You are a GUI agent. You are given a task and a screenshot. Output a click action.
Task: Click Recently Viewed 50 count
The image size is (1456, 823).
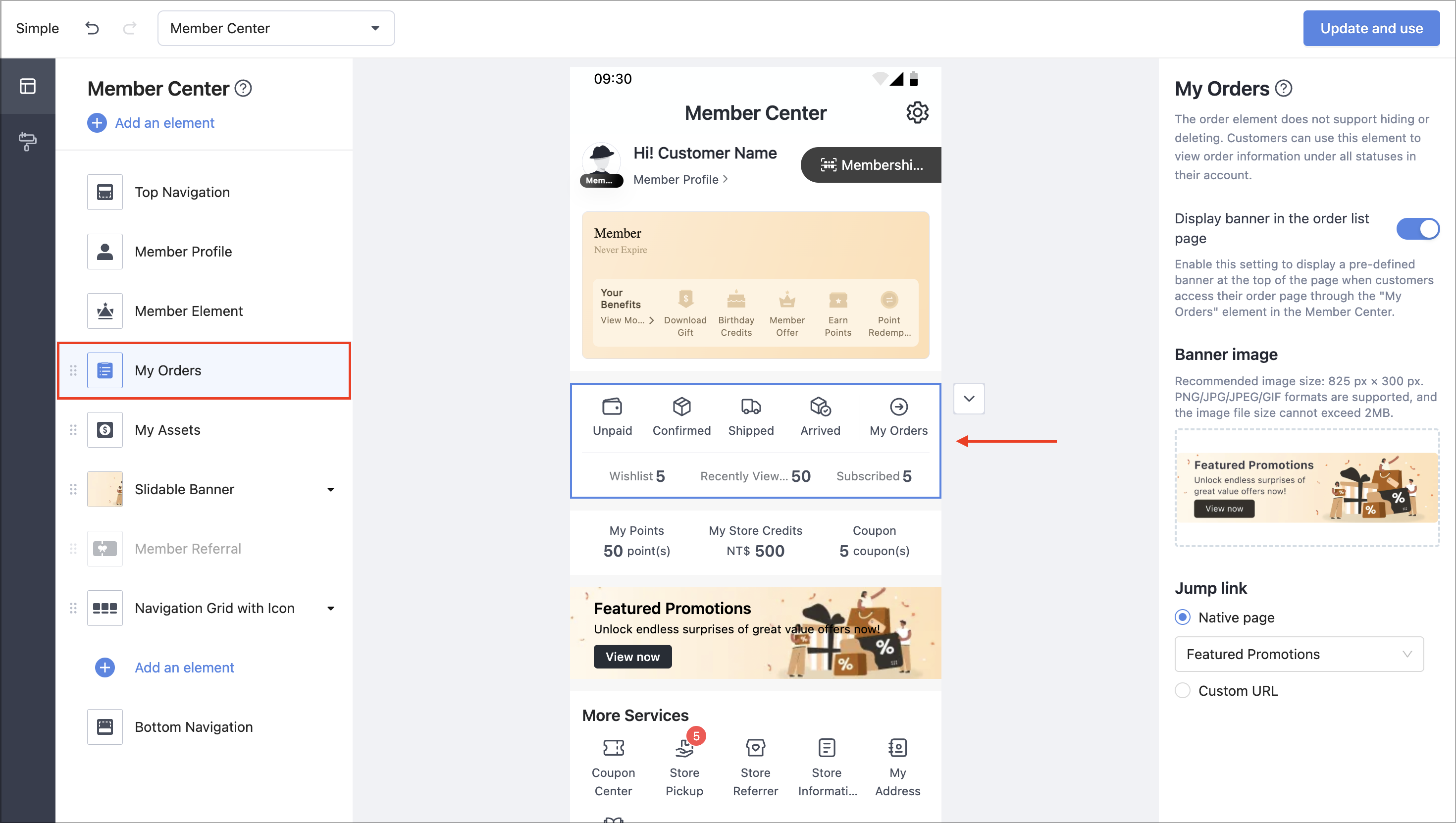[755, 476]
